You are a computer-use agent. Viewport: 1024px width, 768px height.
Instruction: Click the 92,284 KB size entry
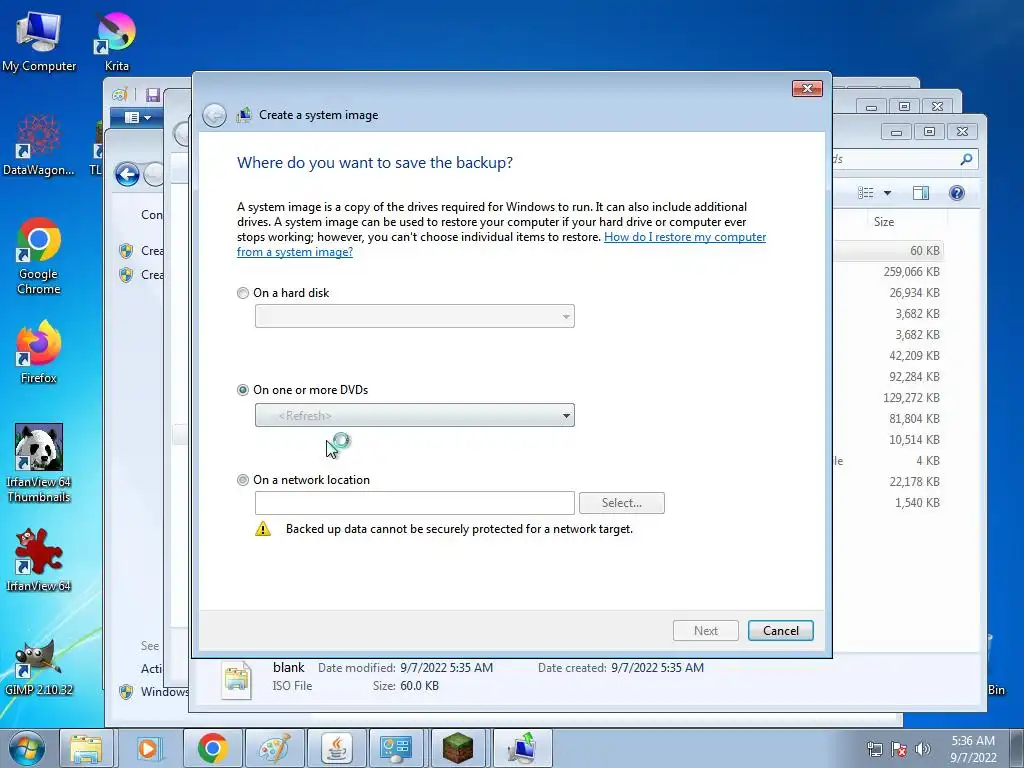914,377
